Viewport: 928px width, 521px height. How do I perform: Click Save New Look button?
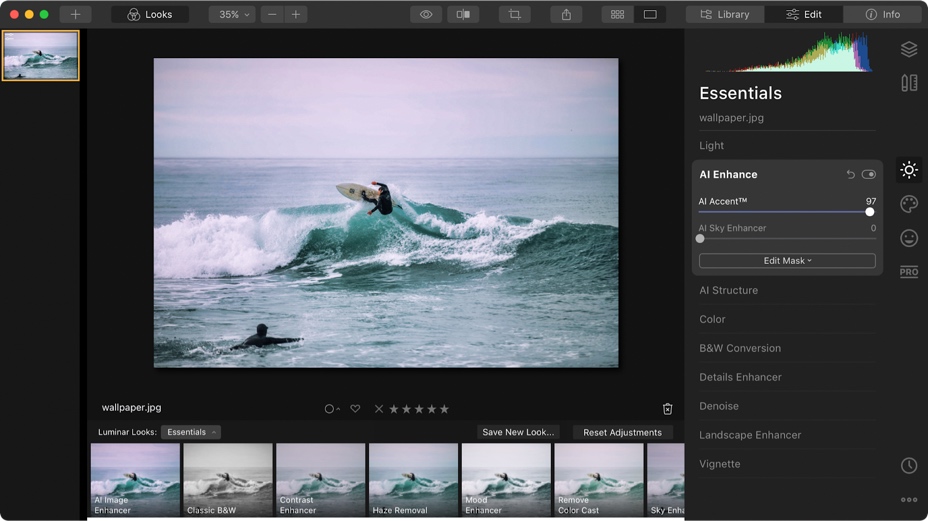coord(518,432)
